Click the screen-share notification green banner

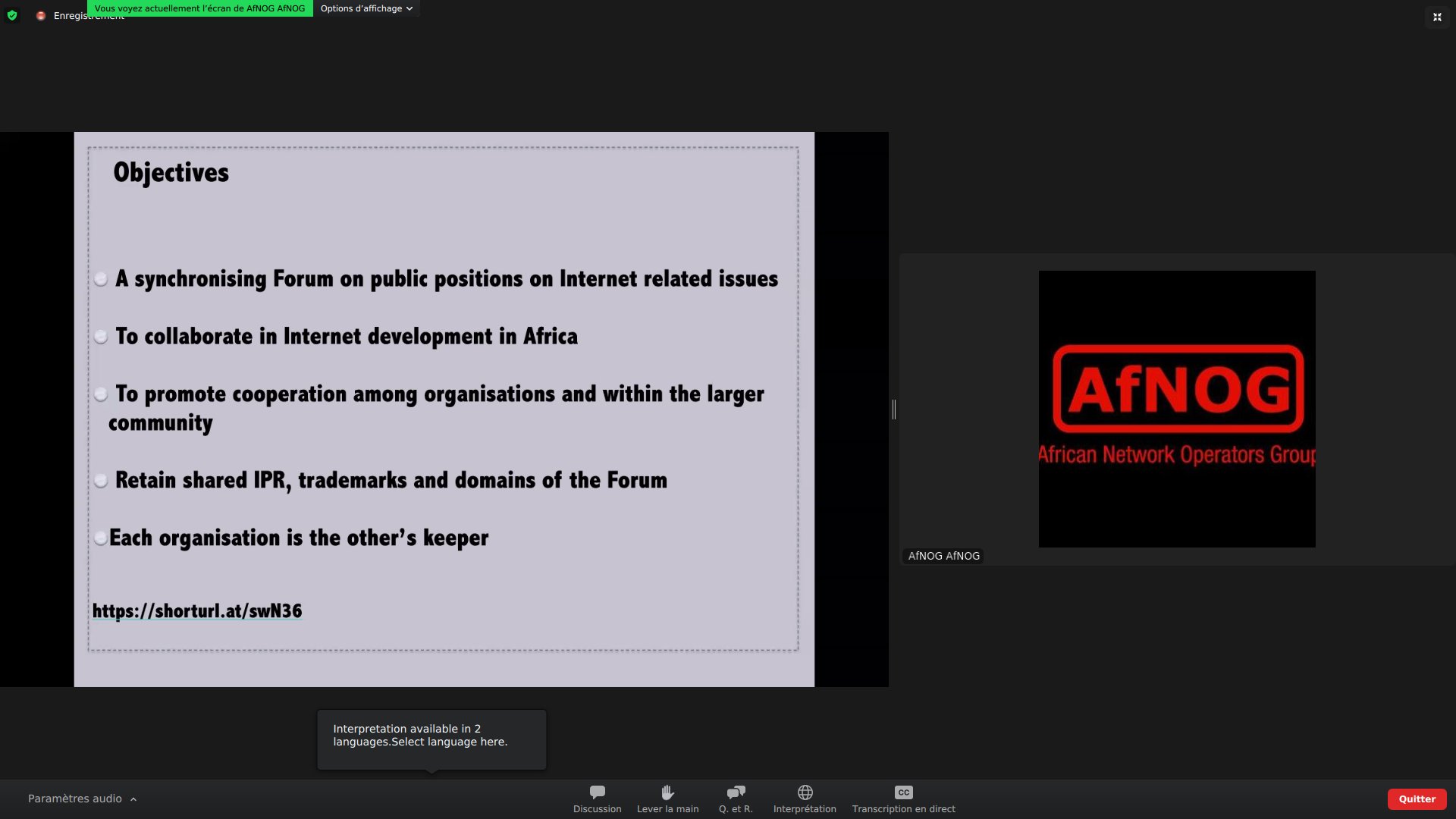(199, 8)
